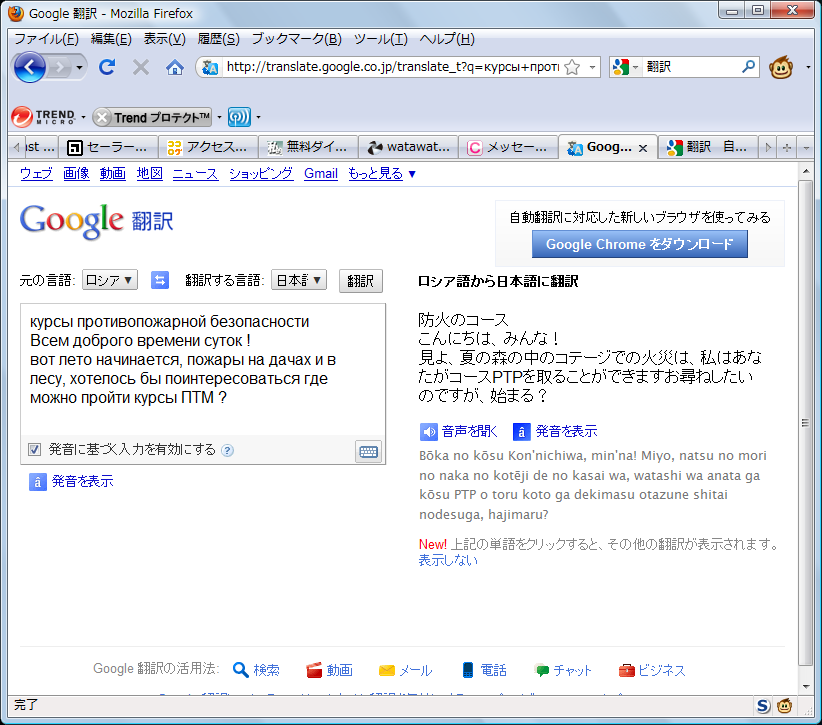Image resolution: width=822 pixels, height=725 pixels.
Task: Open the ツール(T) menu
Action: click(381, 39)
